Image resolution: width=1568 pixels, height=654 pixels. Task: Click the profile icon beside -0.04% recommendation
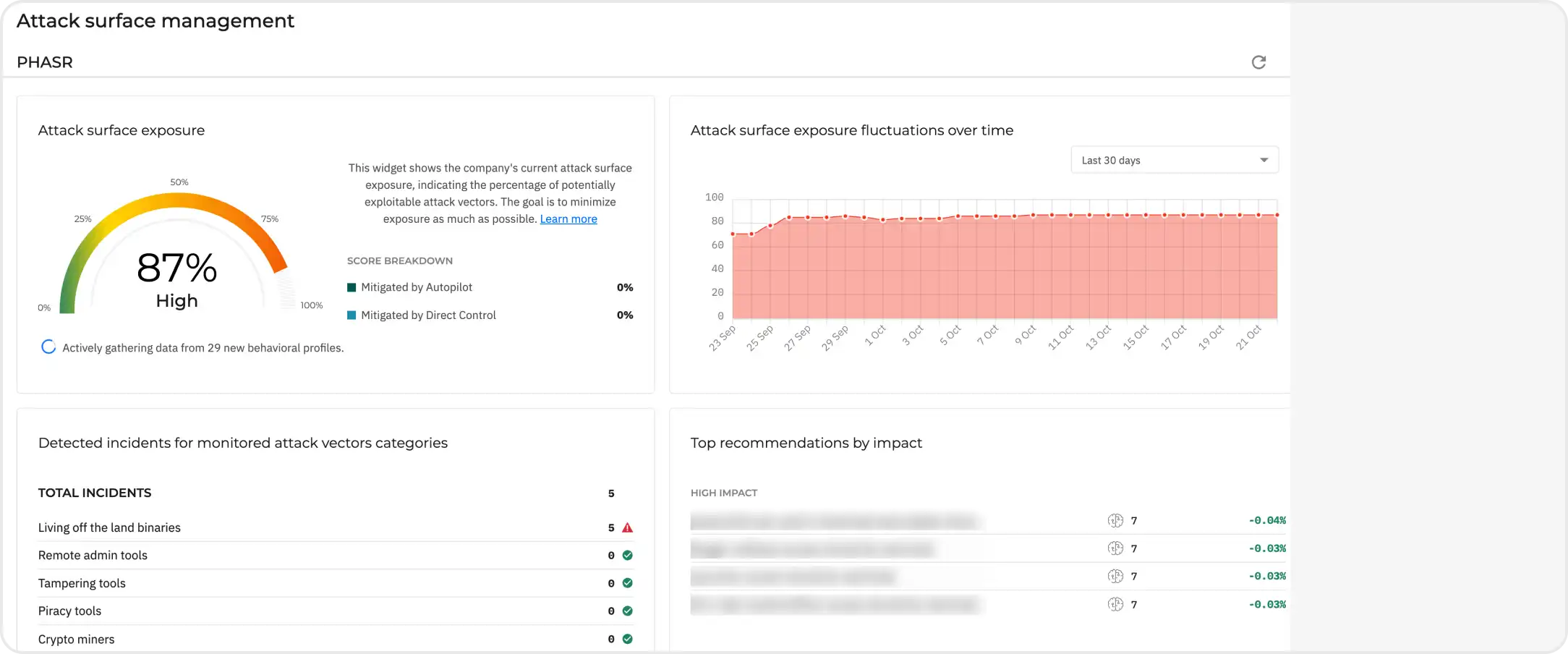[1115, 520]
